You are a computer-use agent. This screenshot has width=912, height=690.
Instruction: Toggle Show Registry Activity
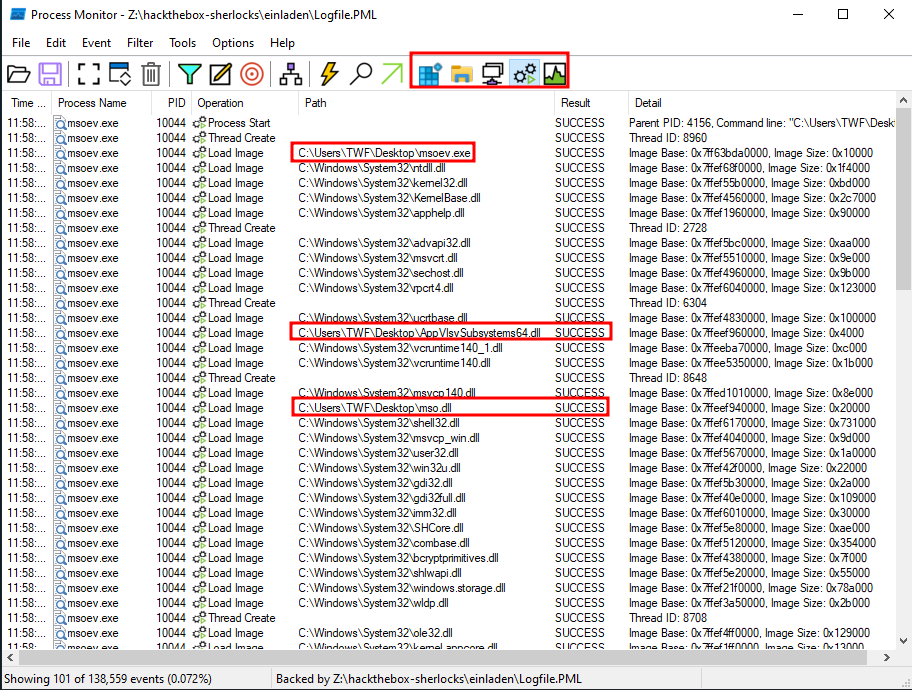pyautogui.click(x=430, y=73)
